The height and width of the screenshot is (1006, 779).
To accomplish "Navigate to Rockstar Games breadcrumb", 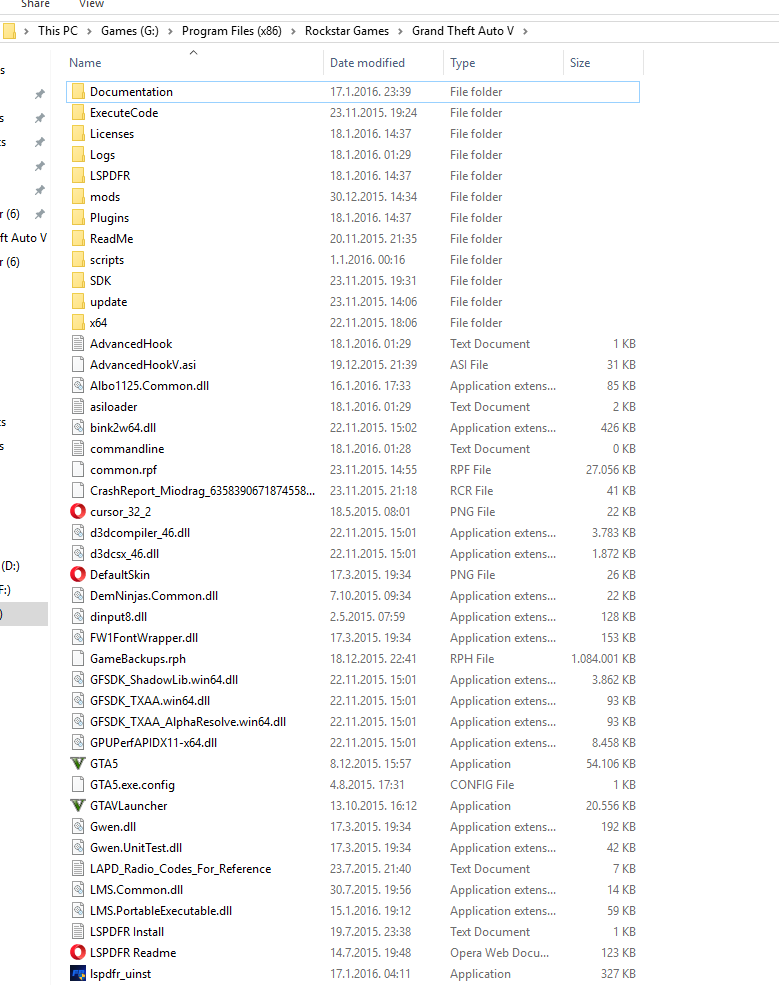I will tap(347, 31).
